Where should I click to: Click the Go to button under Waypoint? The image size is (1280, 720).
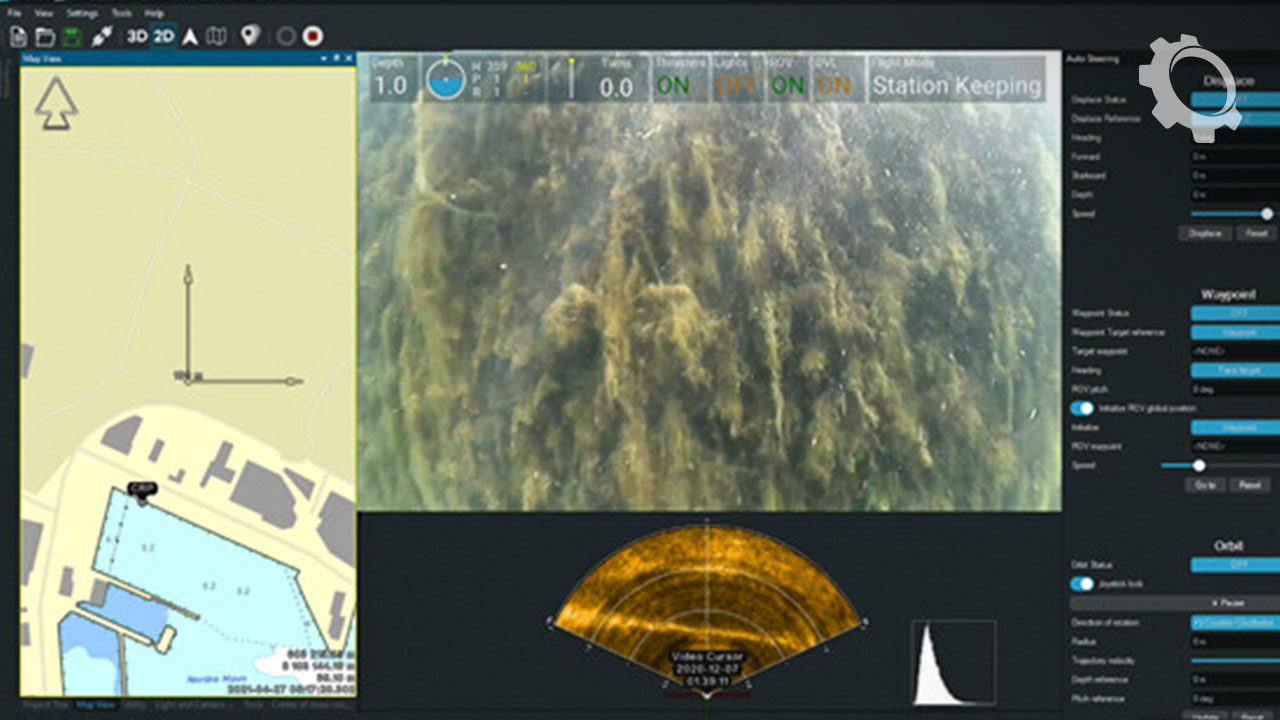coord(1205,485)
